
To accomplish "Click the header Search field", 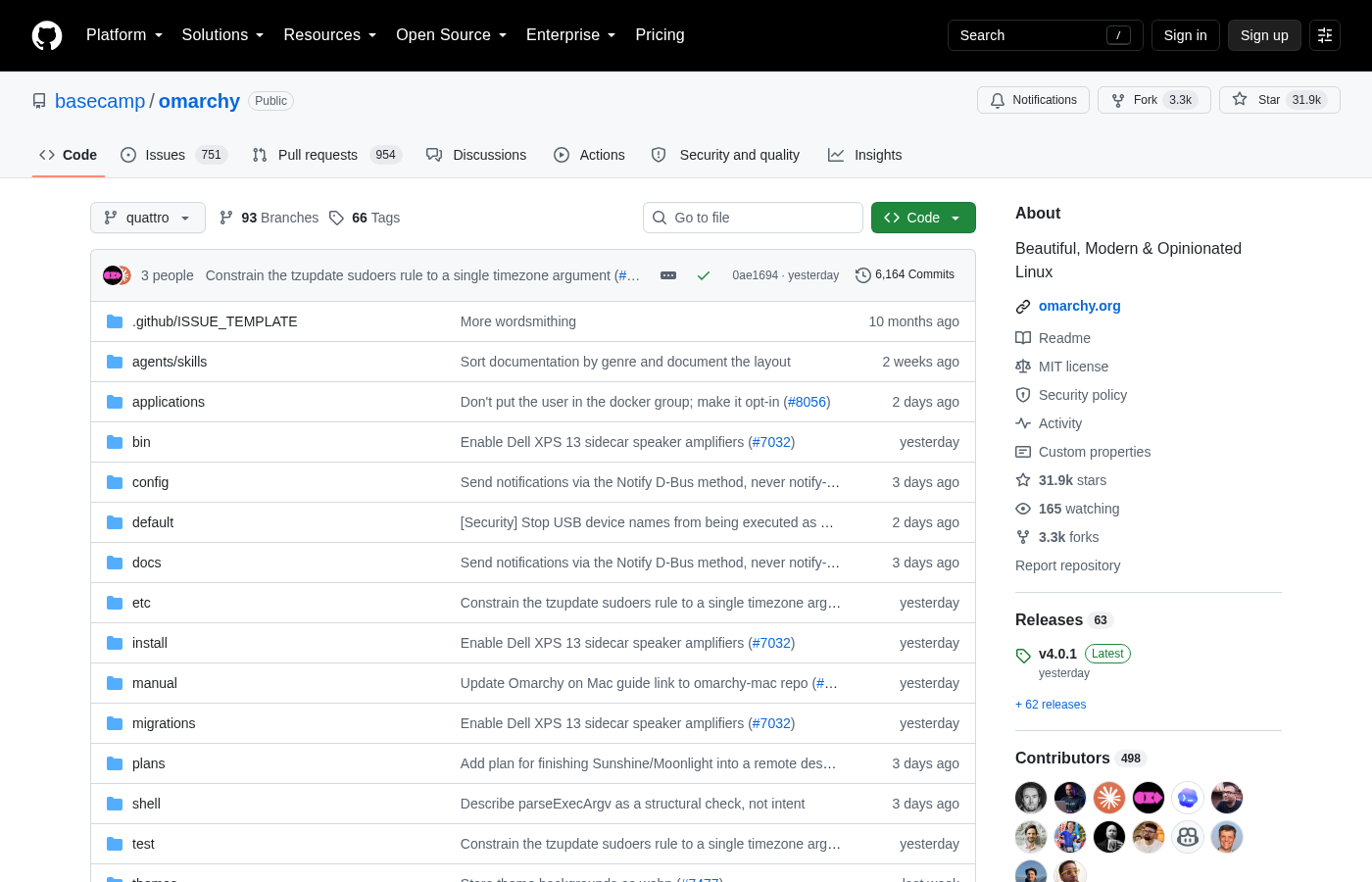I will (x=1046, y=35).
